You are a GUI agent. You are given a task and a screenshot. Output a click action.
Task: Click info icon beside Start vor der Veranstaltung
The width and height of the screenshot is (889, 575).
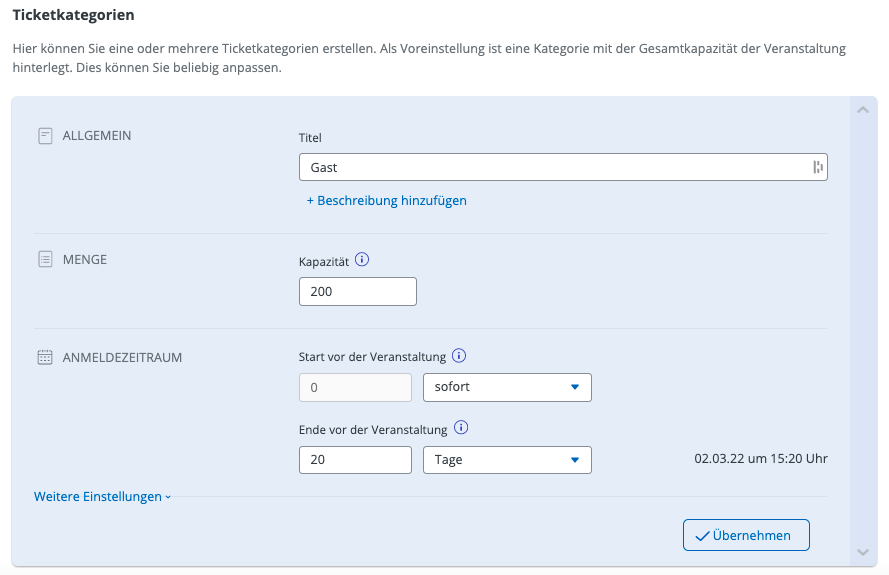[459, 356]
